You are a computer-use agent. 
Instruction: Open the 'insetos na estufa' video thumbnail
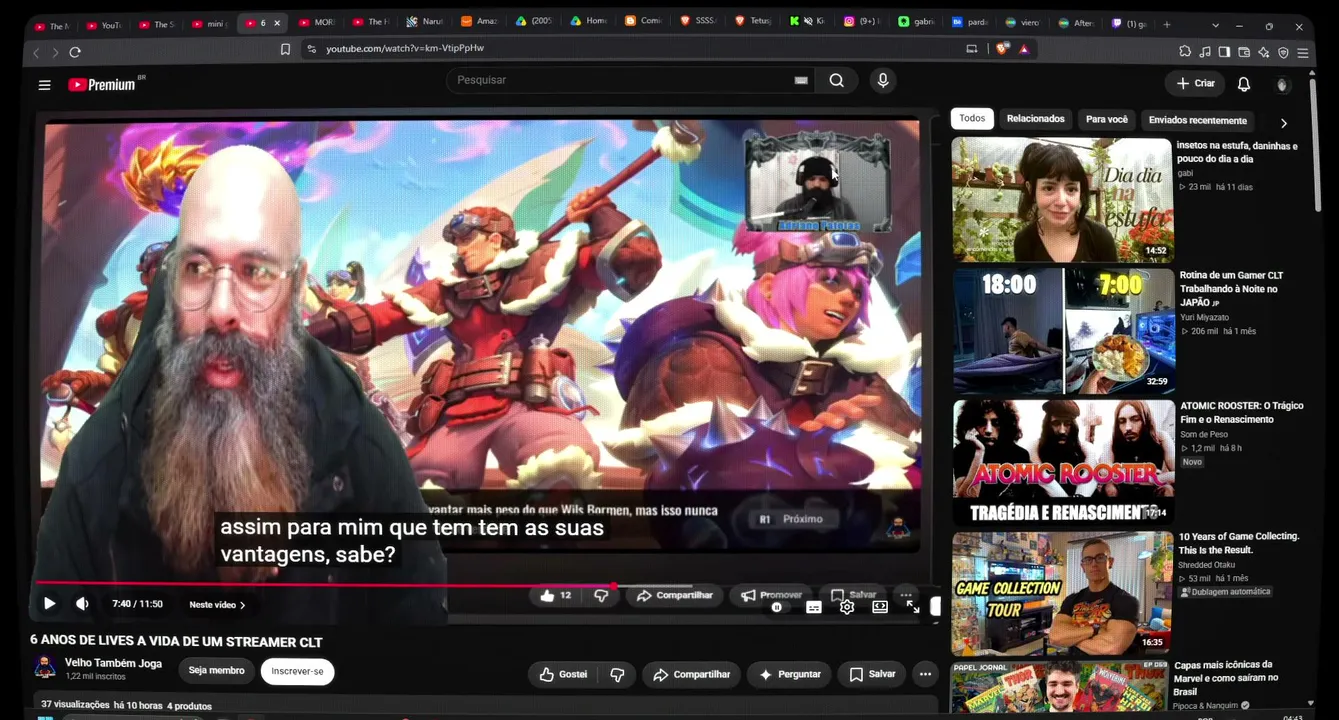(x=1062, y=199)
